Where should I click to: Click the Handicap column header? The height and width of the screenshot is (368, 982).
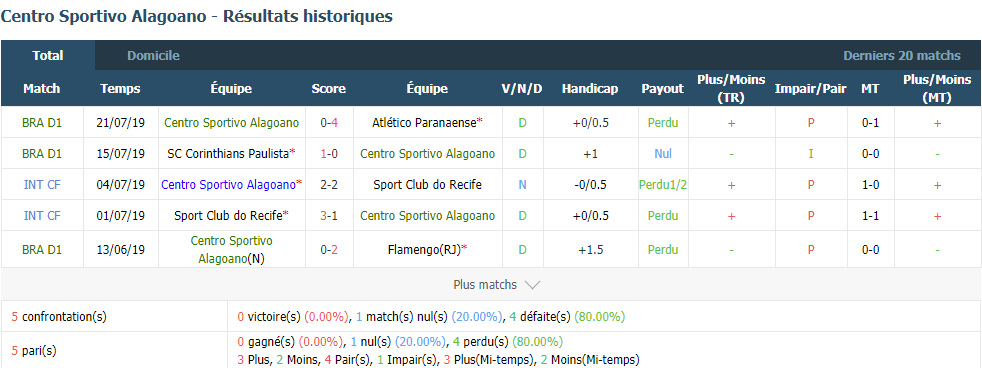[589, 89]
